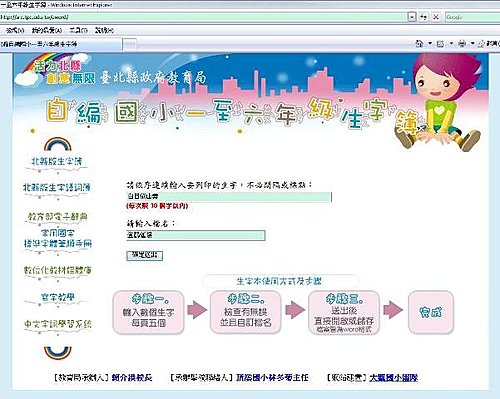Expand the dropdown arrow beside the printer icon
Image resolution: width=500 pixels, height=399 pixels.
[x=472, y=43]
